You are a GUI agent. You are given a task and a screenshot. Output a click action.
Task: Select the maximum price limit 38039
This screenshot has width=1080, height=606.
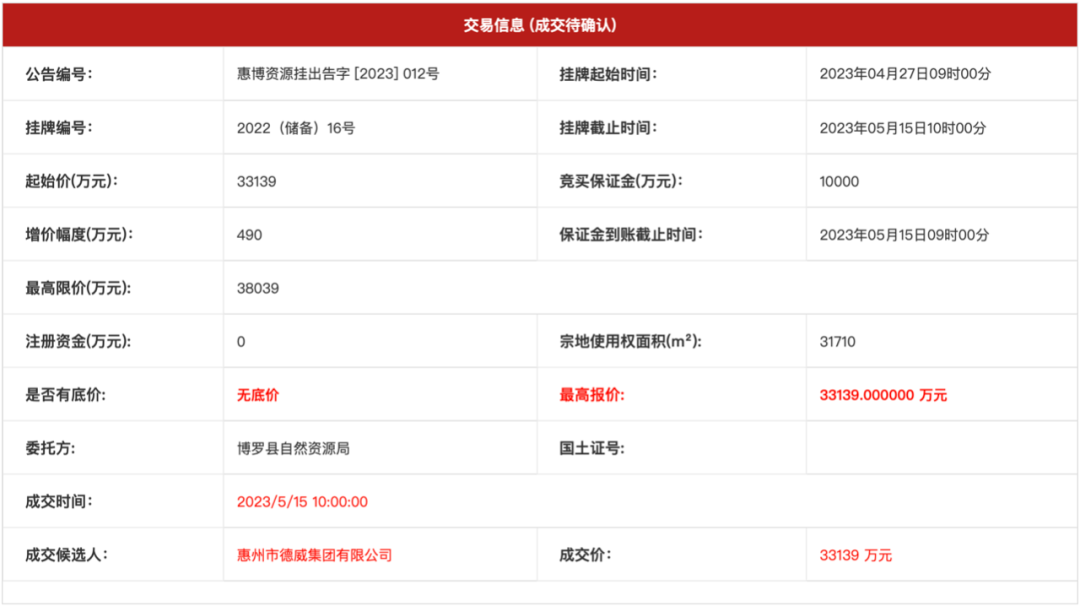point(257,288)
